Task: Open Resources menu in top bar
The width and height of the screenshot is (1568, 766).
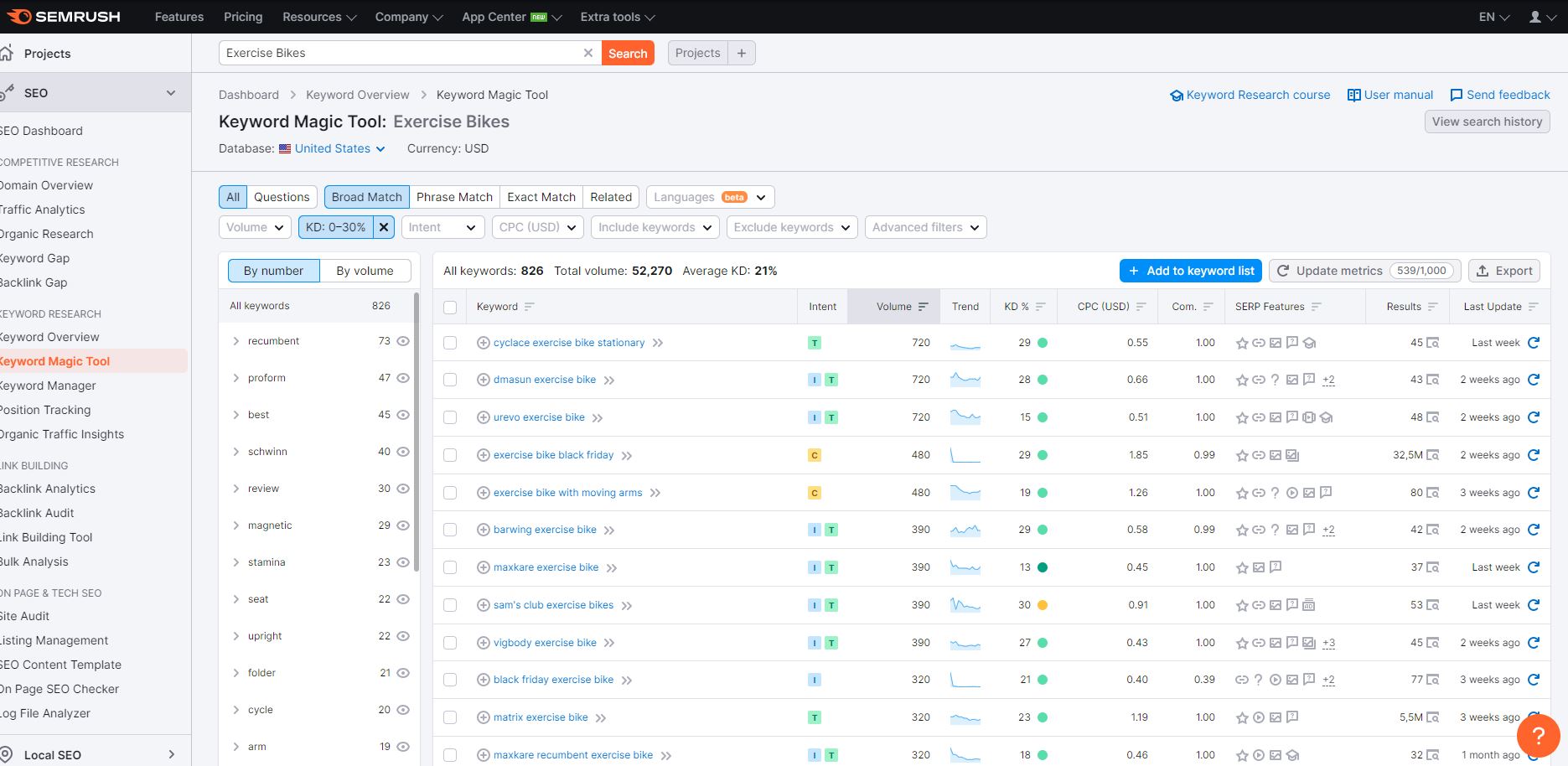Action: [319, 17]
